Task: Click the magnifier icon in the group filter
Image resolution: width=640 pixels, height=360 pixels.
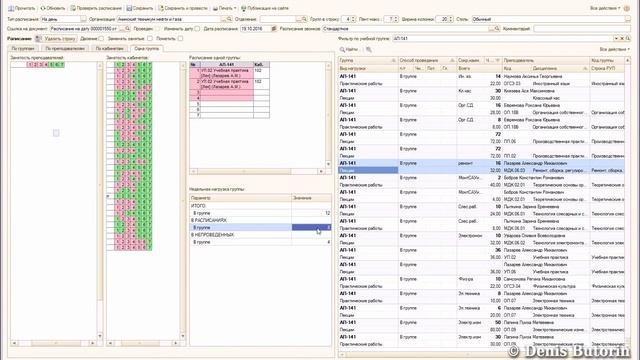Action: [x=628, y=39]
